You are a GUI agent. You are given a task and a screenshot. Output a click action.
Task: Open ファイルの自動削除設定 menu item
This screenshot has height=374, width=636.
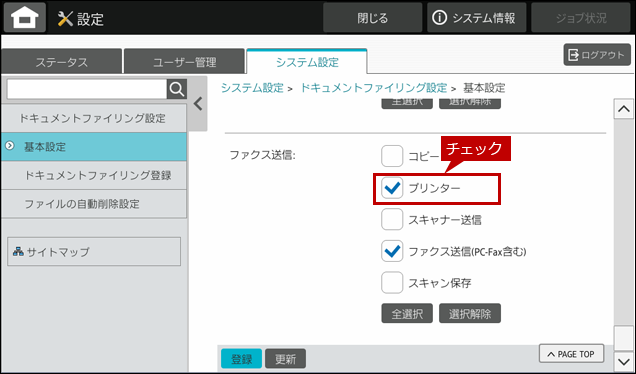(93, 204)
